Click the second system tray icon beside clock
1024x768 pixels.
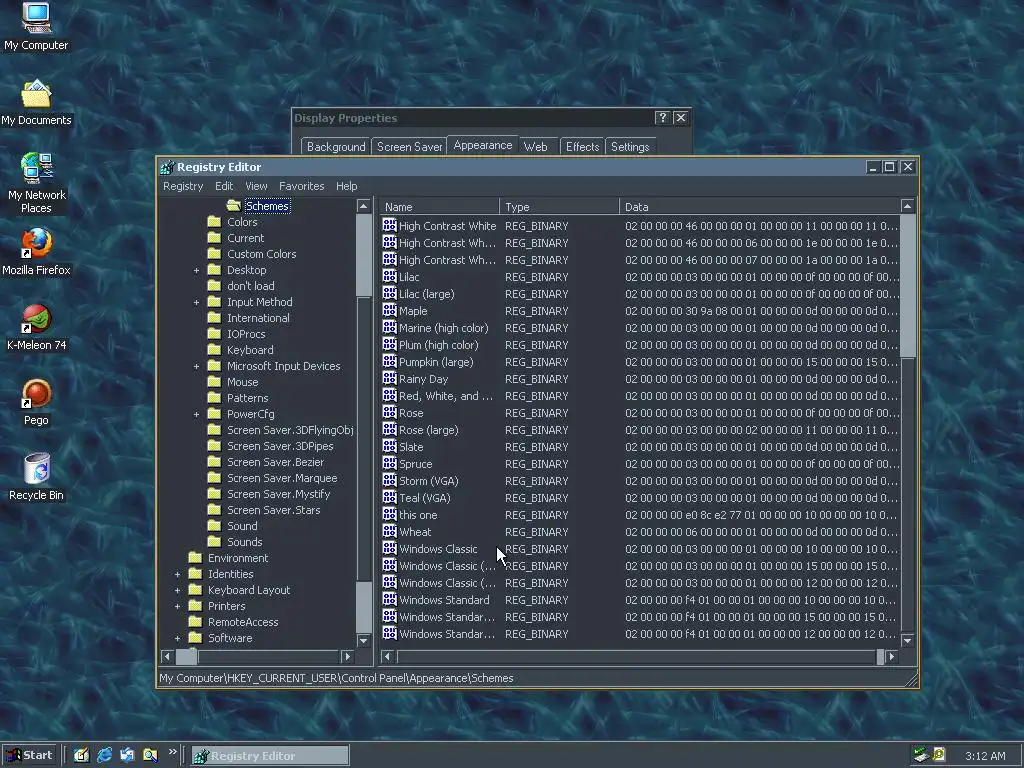point(939,755)
